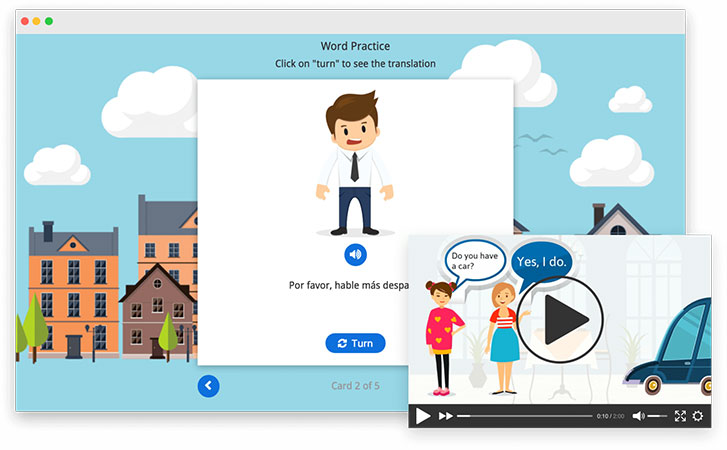This screenshot has height=450, width=727.
Task: Seek along the video progress bar
Action: tap(524, 416)
